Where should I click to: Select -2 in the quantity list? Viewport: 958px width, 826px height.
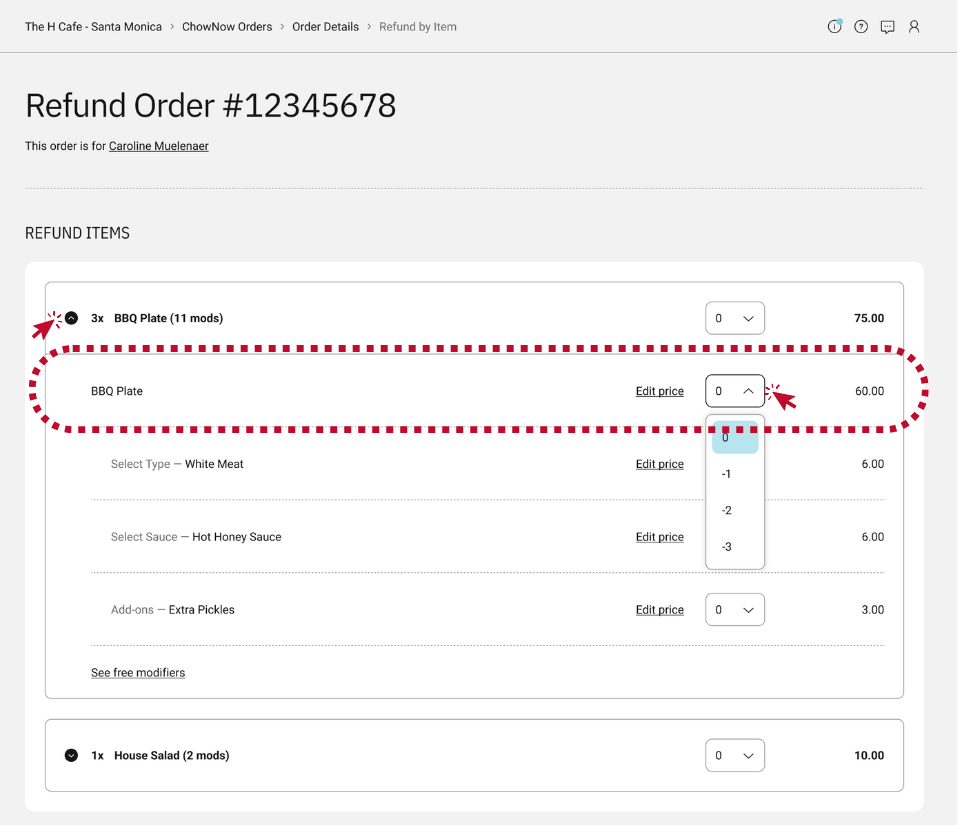[x=734, y=511]
